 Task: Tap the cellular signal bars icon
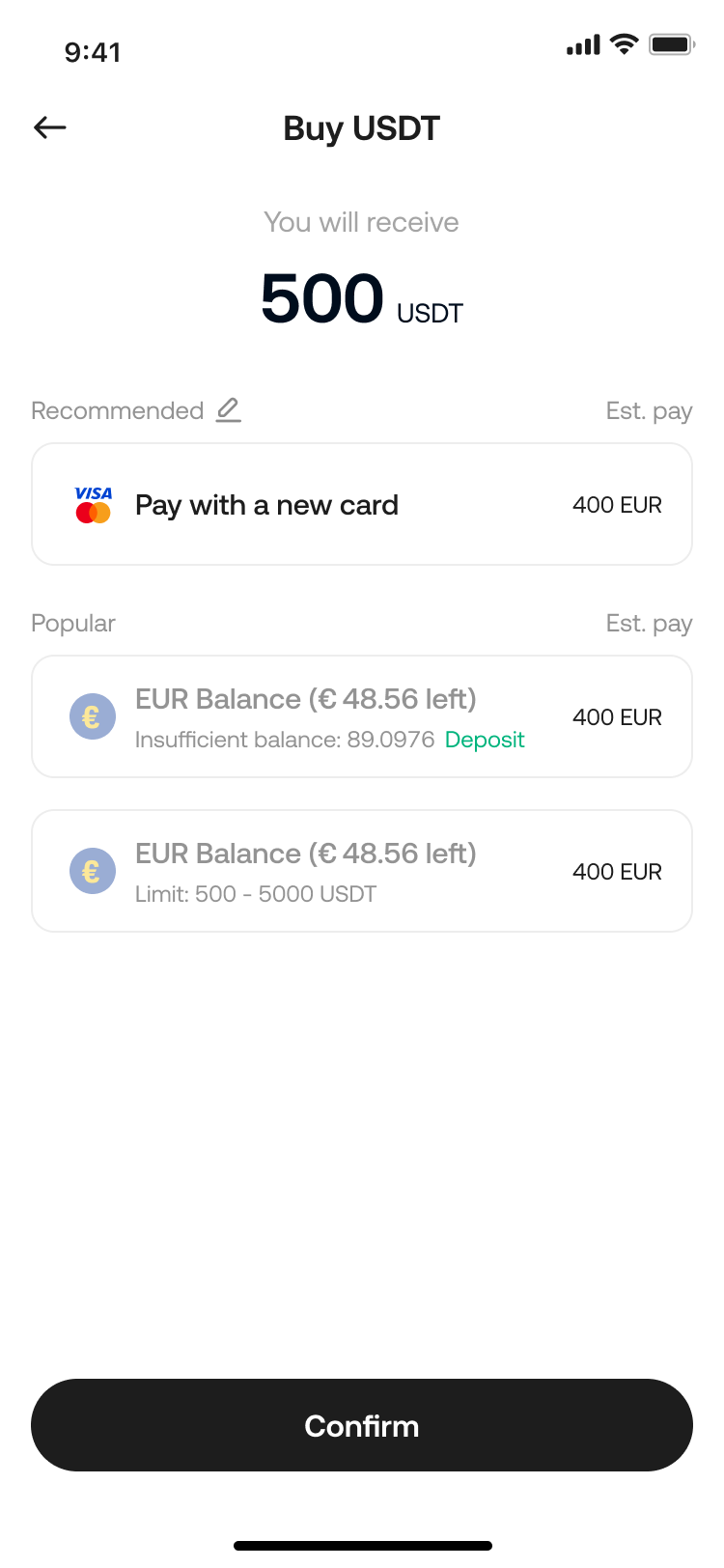click(583, 44)
